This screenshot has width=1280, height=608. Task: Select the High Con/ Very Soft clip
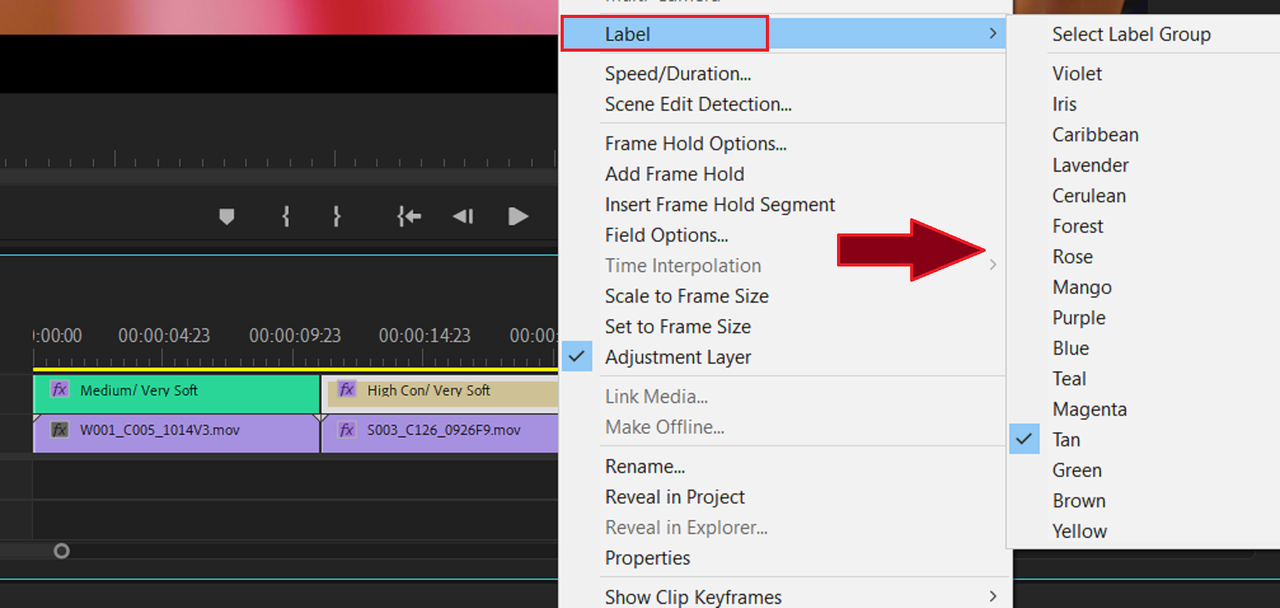coord(440,394)
